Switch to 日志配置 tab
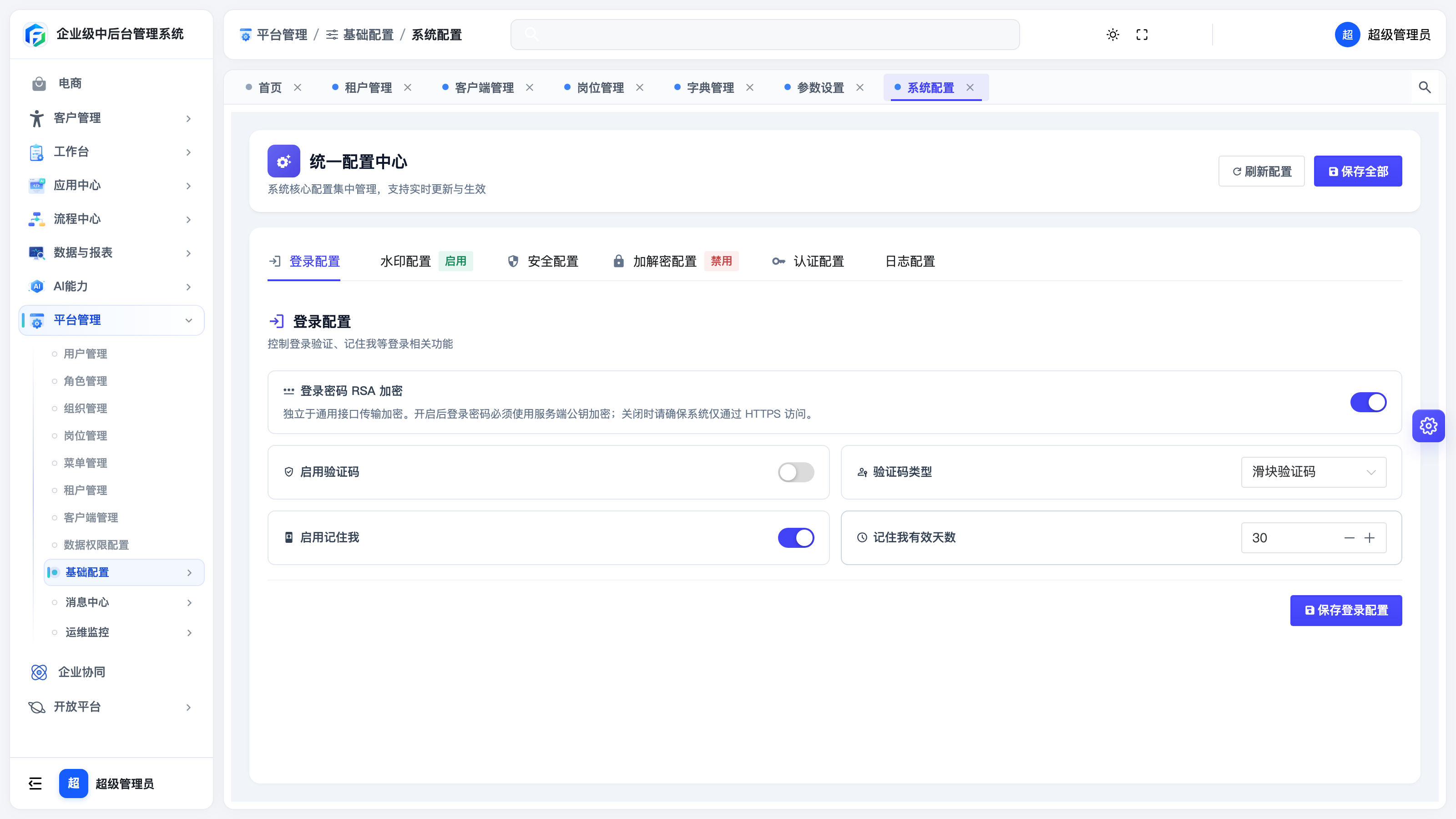This screenshot has height=819, width=1456. (910, 261)
